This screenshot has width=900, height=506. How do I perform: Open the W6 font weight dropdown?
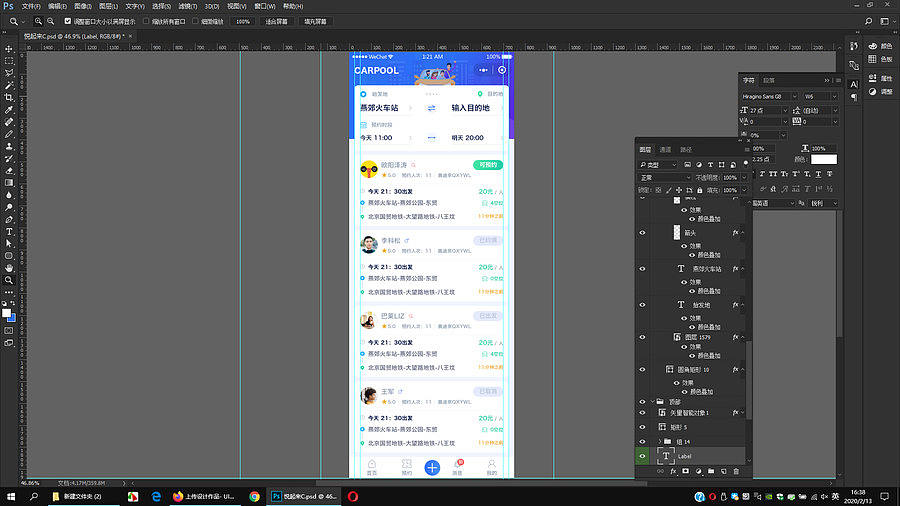[834, 96]
